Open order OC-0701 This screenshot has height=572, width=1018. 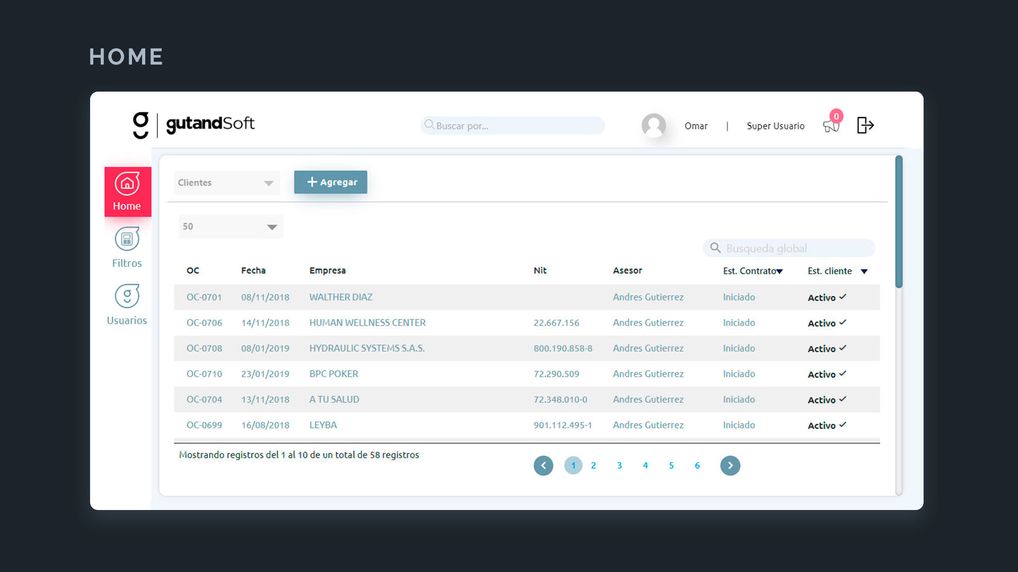(x=204, y=297)
